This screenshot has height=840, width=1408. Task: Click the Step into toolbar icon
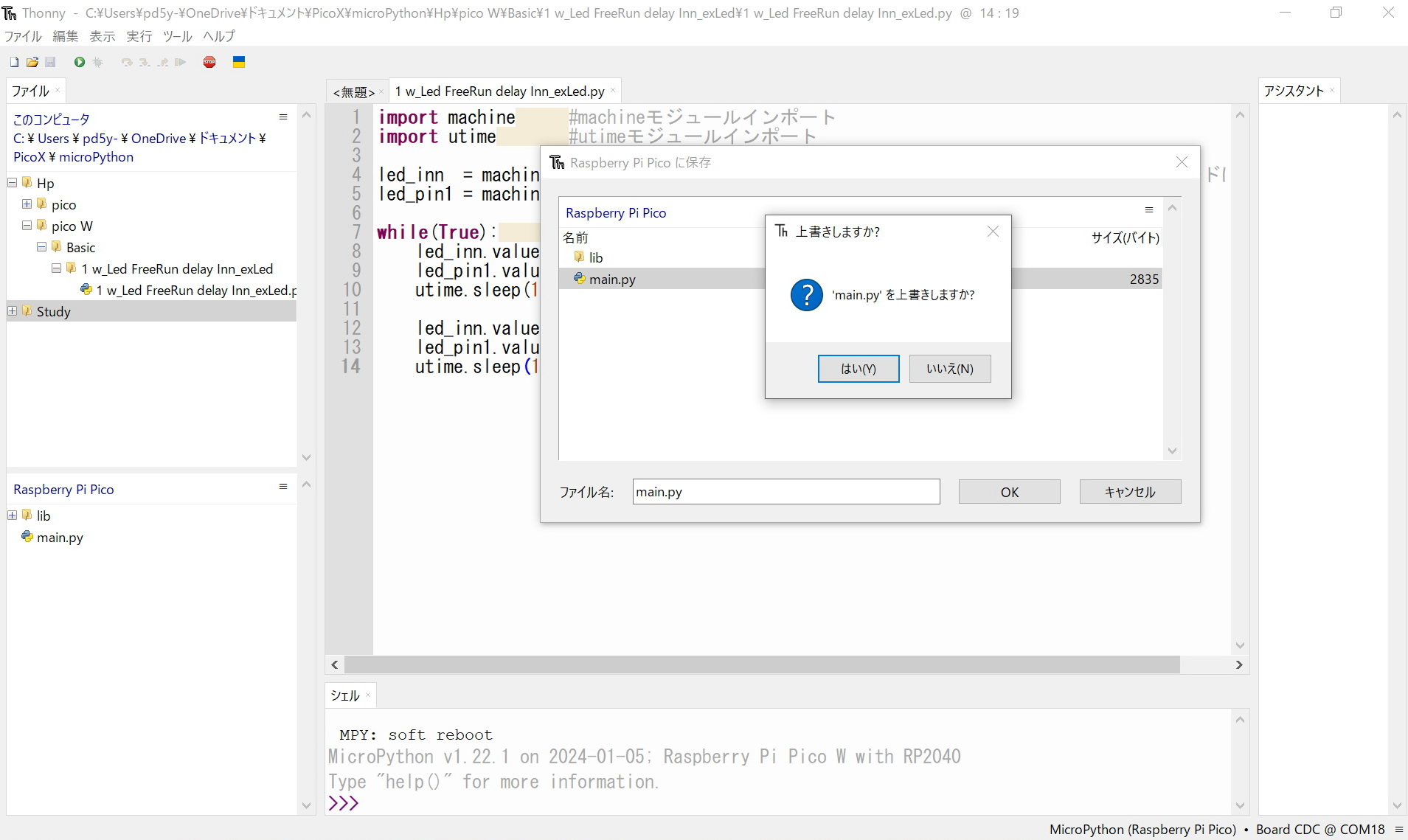(x=145, y=63)
